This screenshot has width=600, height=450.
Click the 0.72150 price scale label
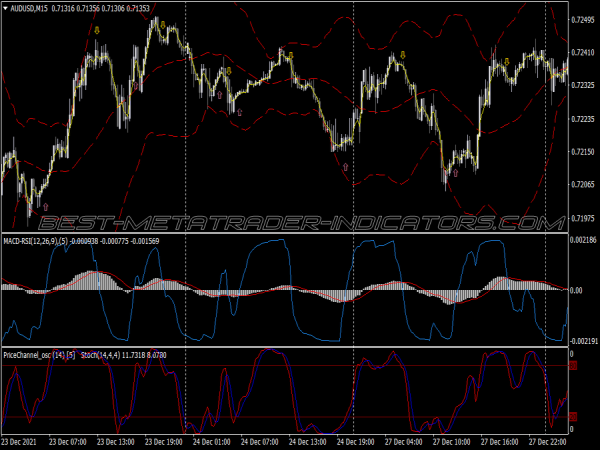tap(583, 152)
